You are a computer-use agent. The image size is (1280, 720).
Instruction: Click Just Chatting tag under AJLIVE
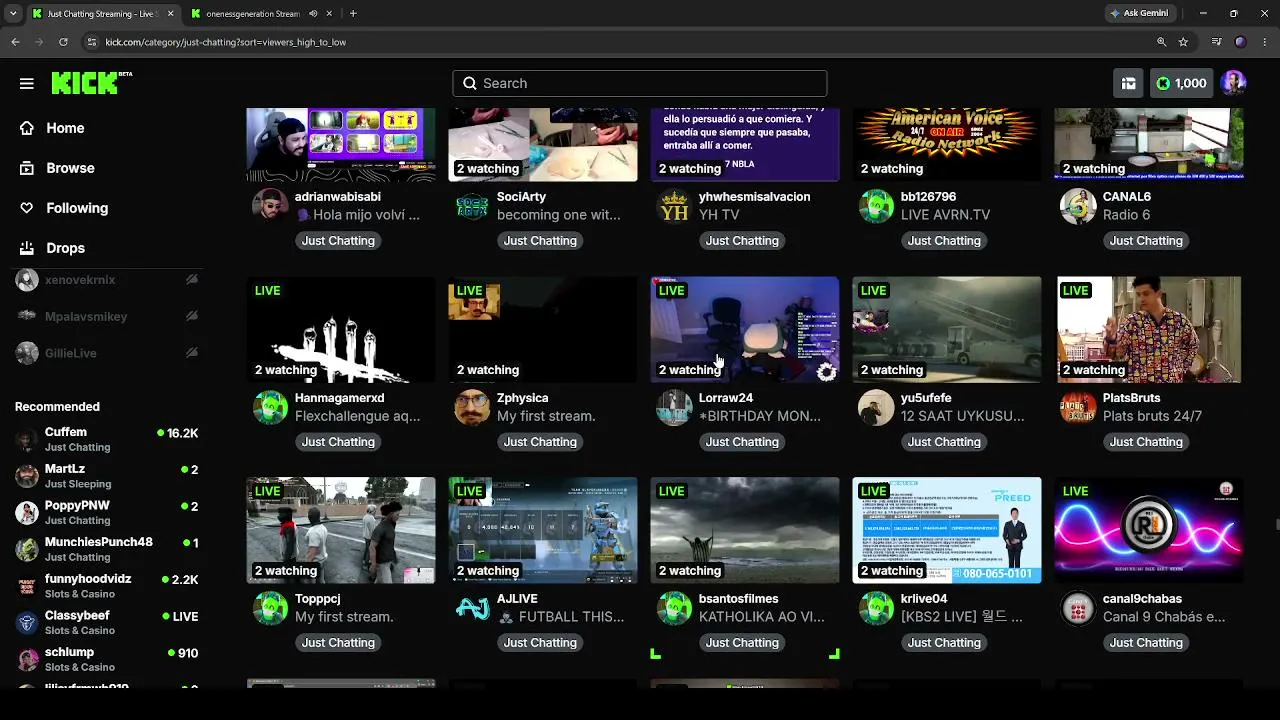click(x=540, y=643)
